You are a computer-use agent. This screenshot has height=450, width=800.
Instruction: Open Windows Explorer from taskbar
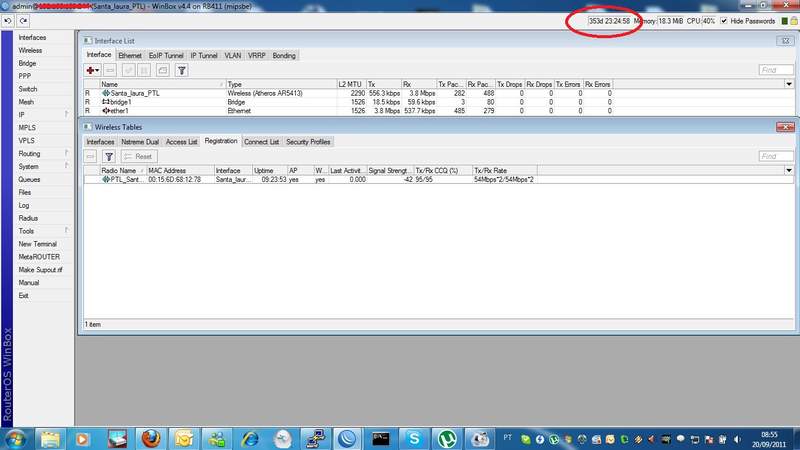(x=49, y=439)
